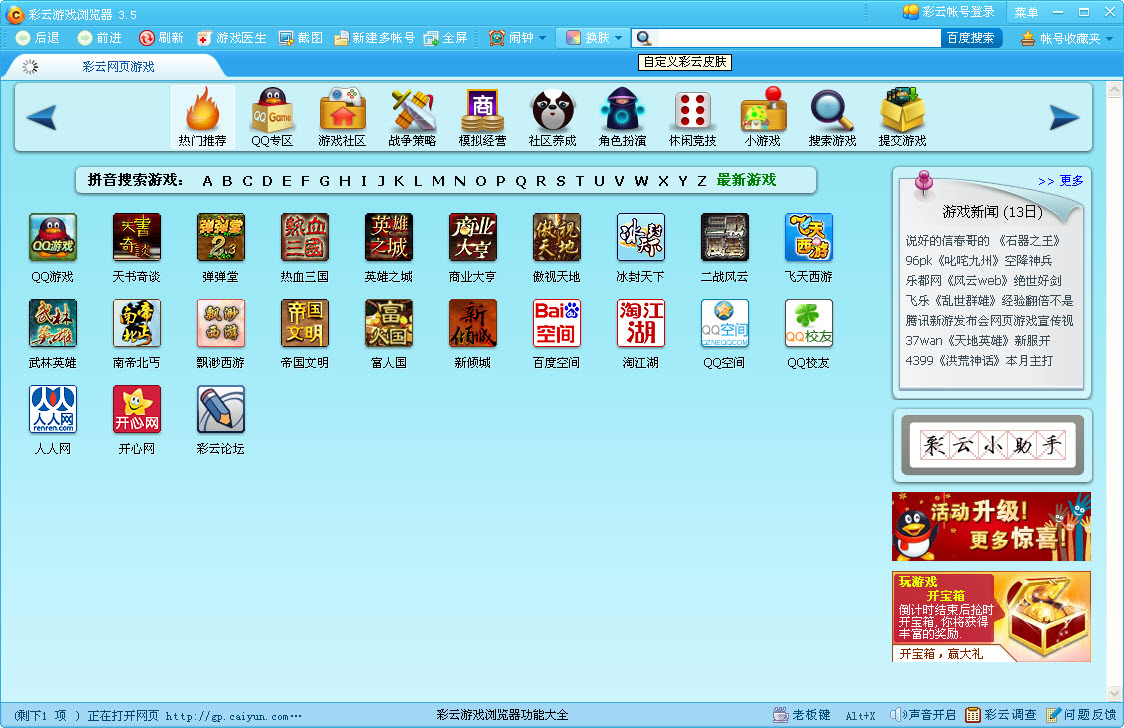Filter games by pinyin letter Q
This screenshot has width=1124, height=728.
pyautogui.click(x=521, y=181)
